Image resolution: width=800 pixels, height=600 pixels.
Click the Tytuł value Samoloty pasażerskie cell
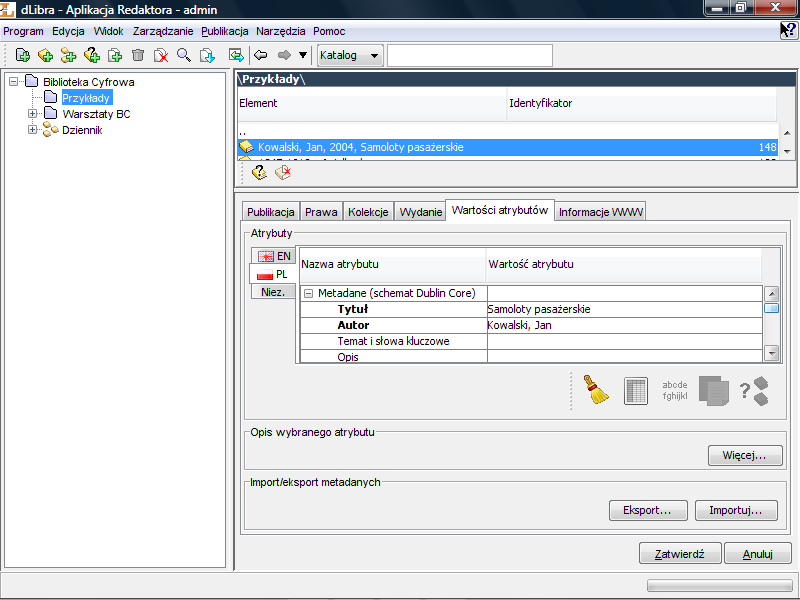[x=624, y=309]
